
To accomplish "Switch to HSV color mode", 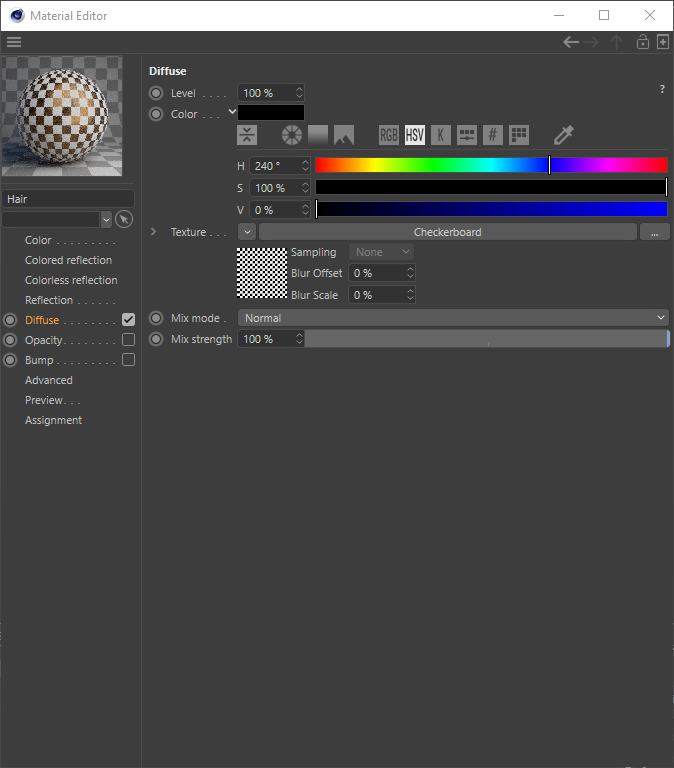I will tap(415, 135).
